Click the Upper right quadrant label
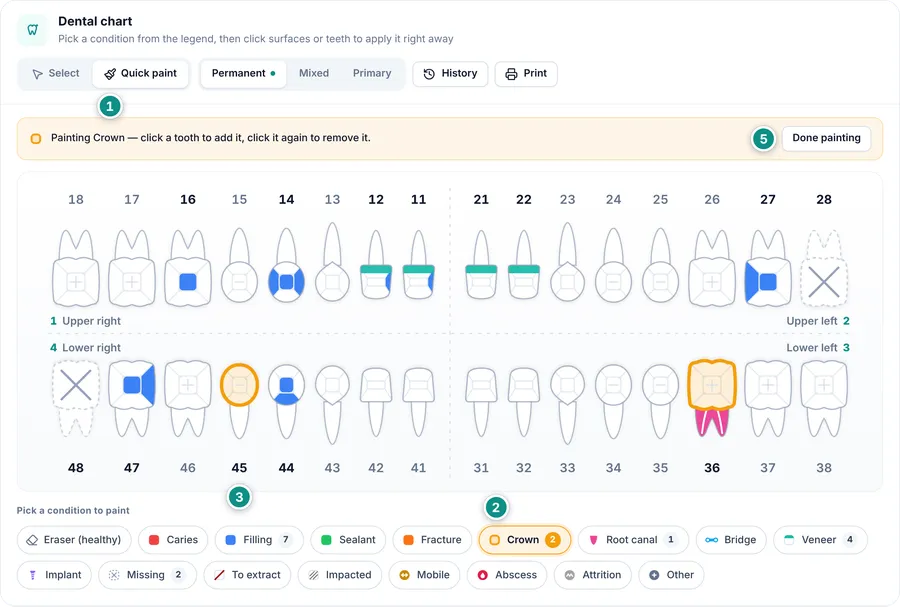 [86, 321]
